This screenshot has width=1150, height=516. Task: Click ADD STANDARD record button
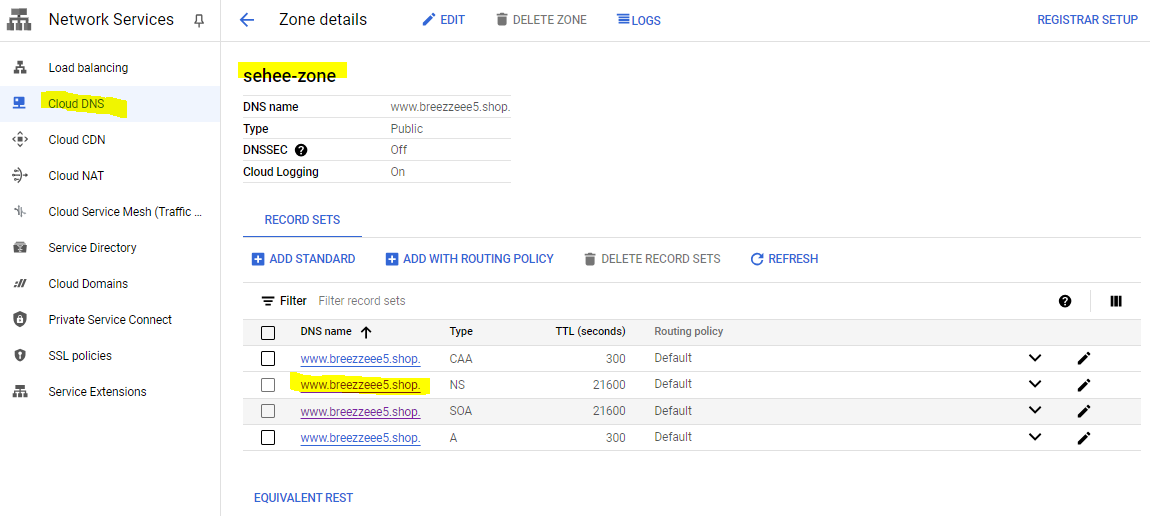coord(304,259)
